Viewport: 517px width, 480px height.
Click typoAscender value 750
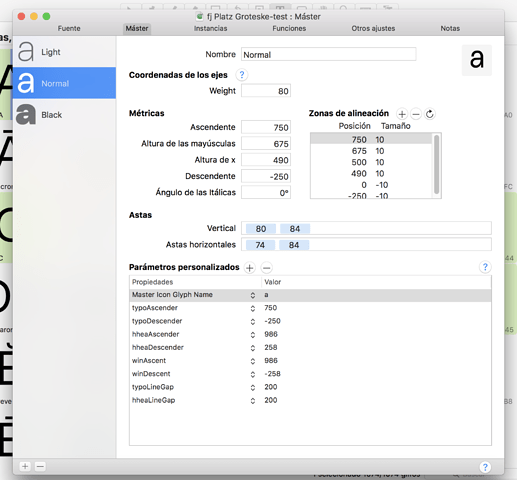point(271,308)
